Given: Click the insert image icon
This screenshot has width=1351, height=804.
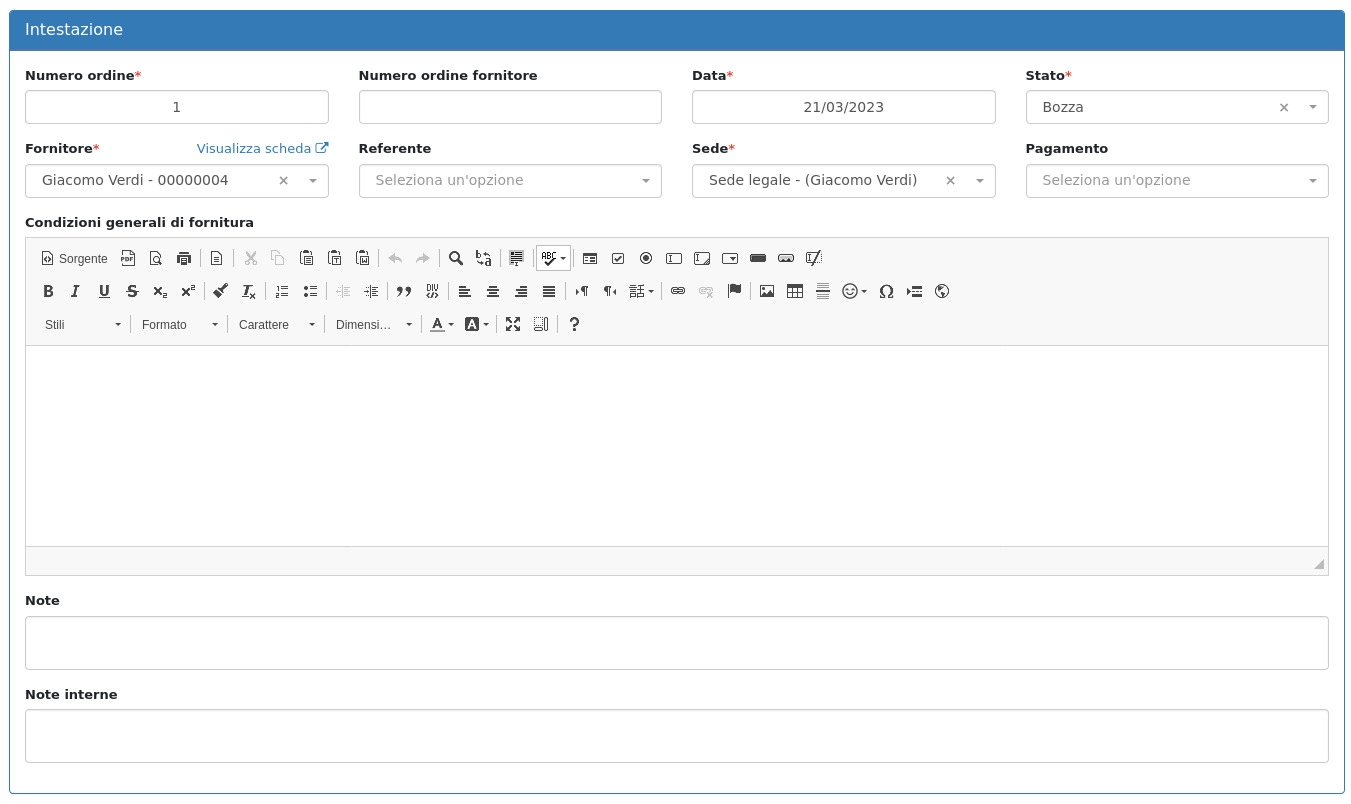Looking at the screenshot, I should pos(767,291).
